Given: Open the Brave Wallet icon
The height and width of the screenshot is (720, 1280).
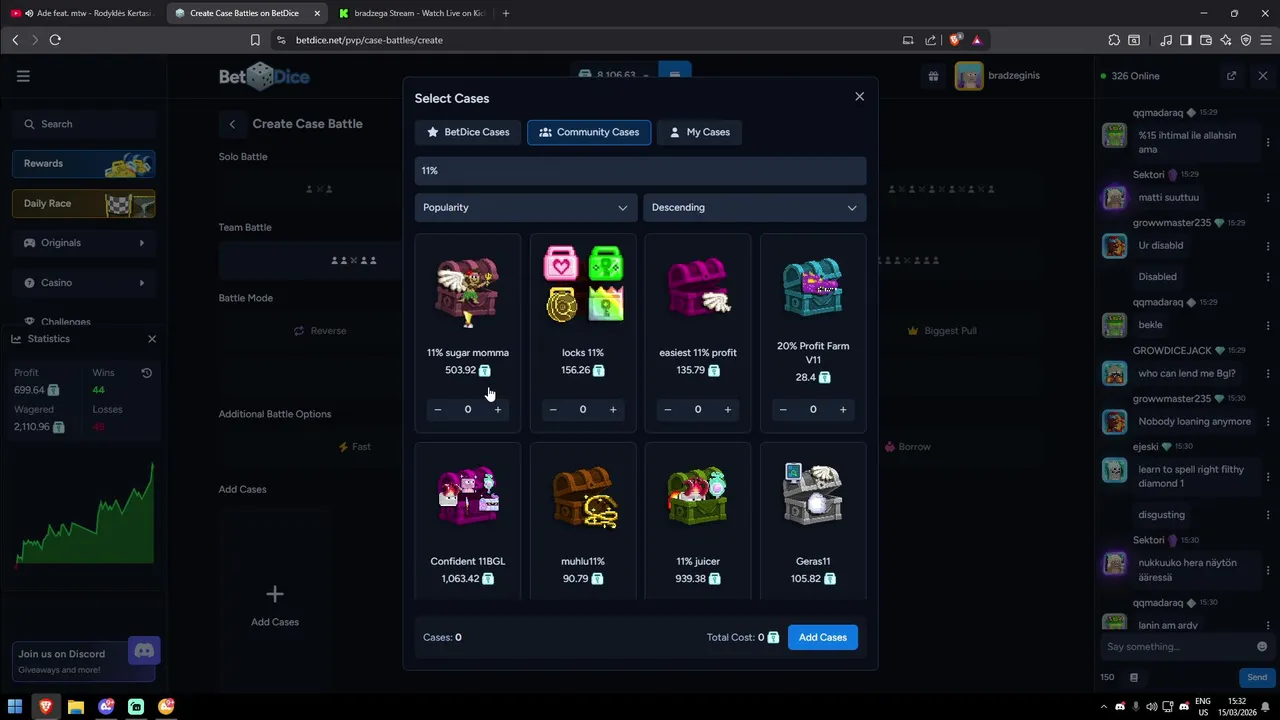Looking at the screenshot, I should point(1206,40).
